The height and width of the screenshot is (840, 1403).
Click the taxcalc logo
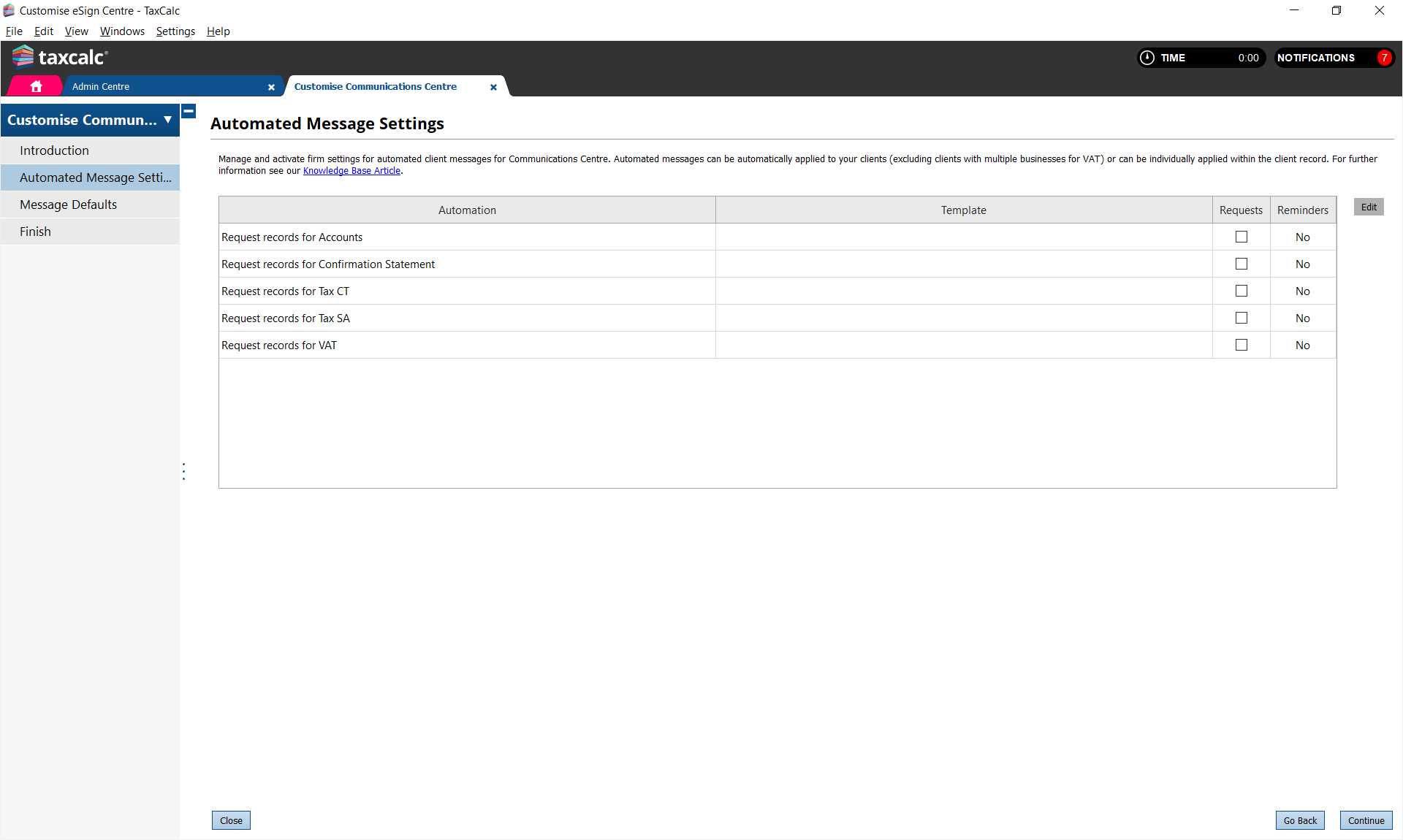pyautogui.click(x=60, y=57)
